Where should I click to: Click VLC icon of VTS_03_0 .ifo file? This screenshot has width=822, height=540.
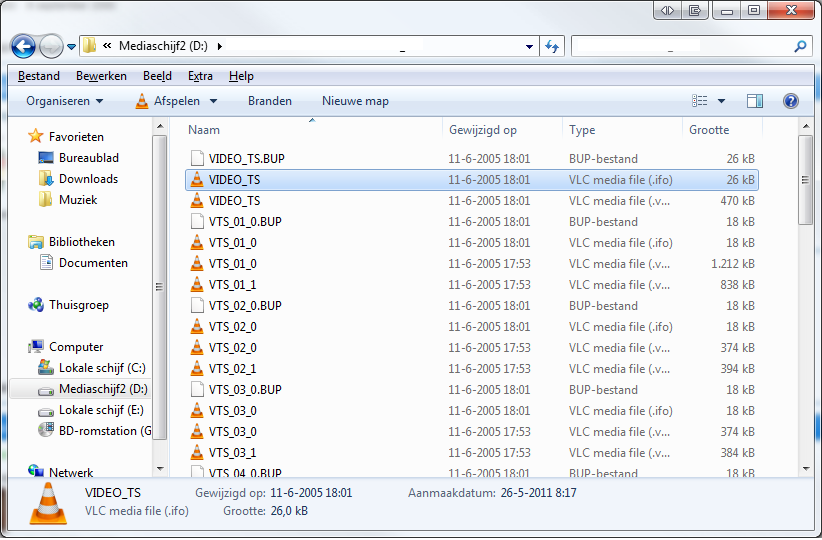pyautogui.click(x=197, y=410)
